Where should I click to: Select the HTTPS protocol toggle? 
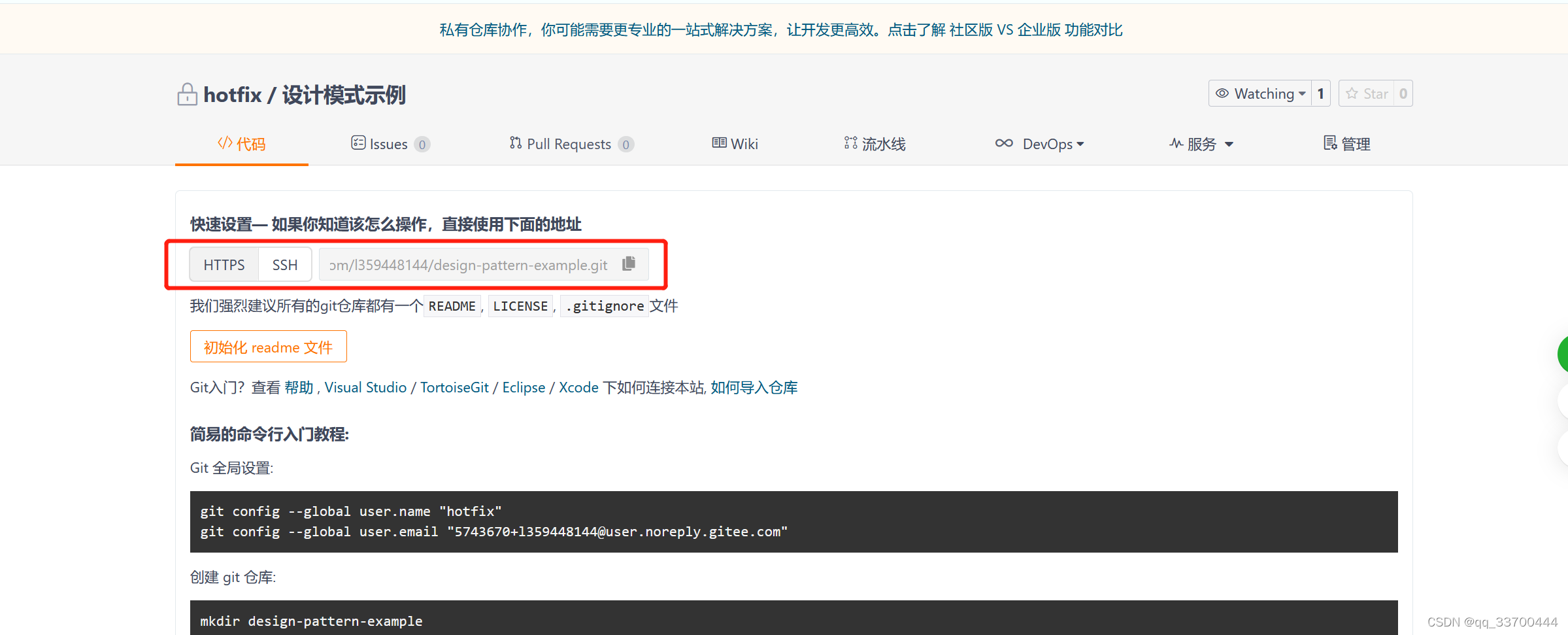pyautogui.click(x=224, y=264)
